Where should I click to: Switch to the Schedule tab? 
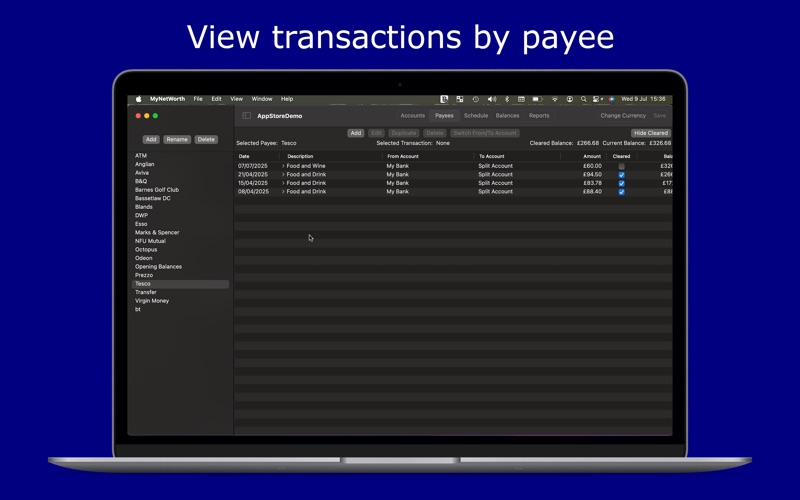pos(476,116)
